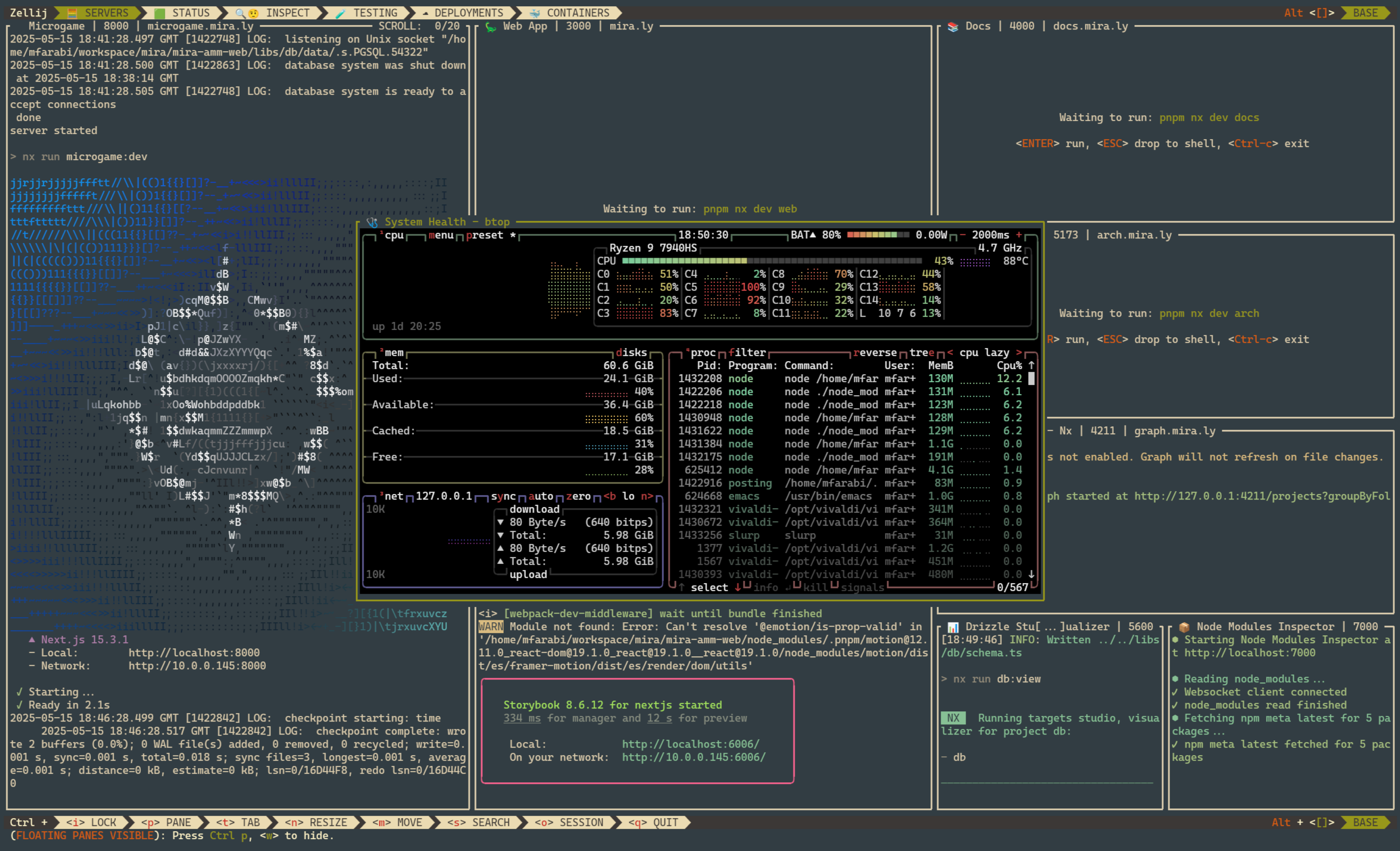Click the green square STATUS tab icon
This screenshot has width=1400, height=851.
160,12
